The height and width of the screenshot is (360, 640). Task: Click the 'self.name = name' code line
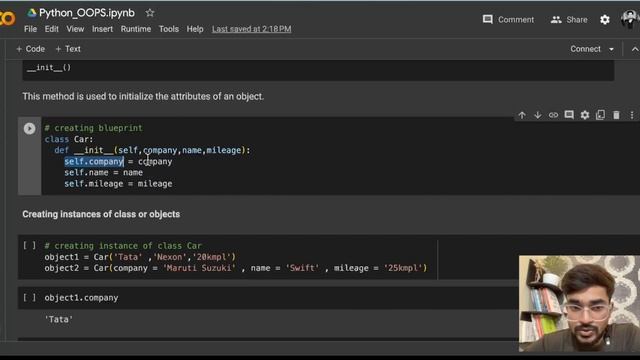(104, 173)
